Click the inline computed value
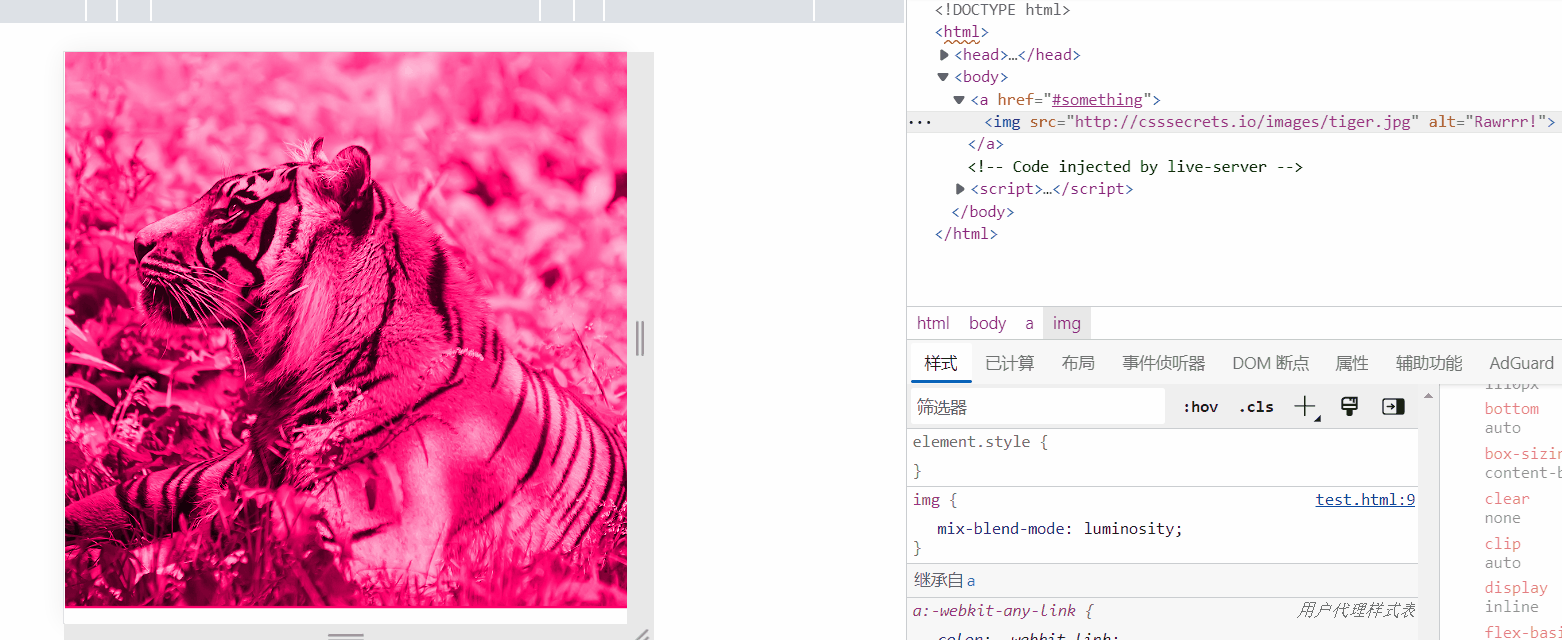Viewport: 1562px width, 640px height. [x=1511, y=607]
